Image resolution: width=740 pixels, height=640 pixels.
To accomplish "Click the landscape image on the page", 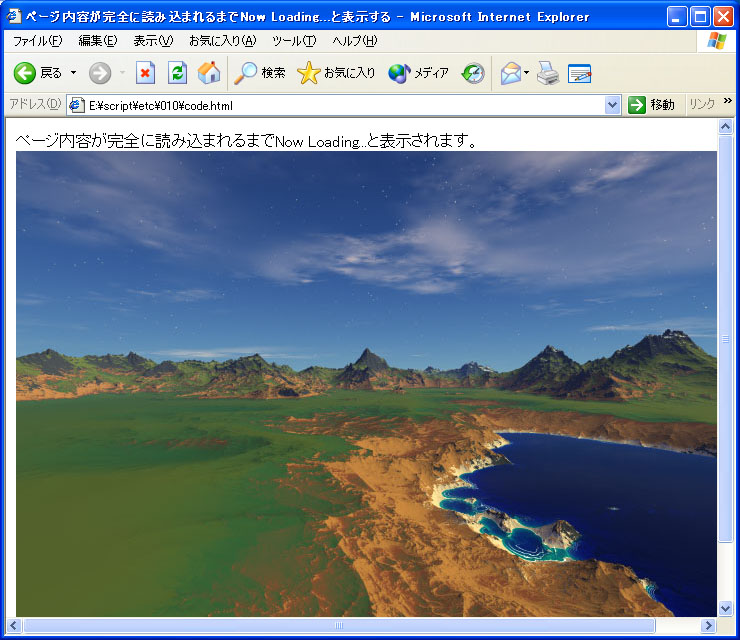I will [366, 384].
